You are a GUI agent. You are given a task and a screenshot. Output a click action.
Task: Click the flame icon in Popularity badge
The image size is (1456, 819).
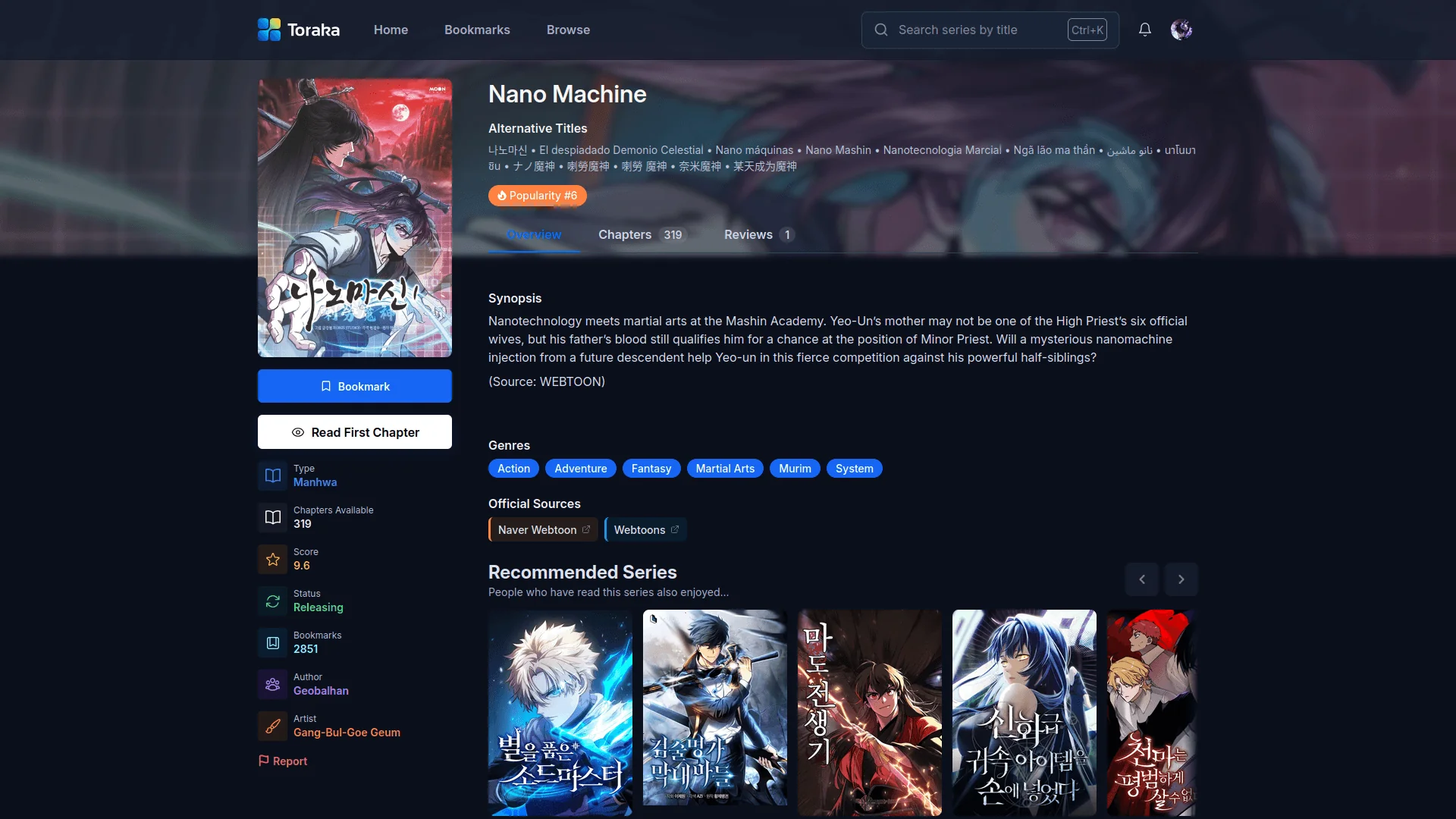(501, 196)
